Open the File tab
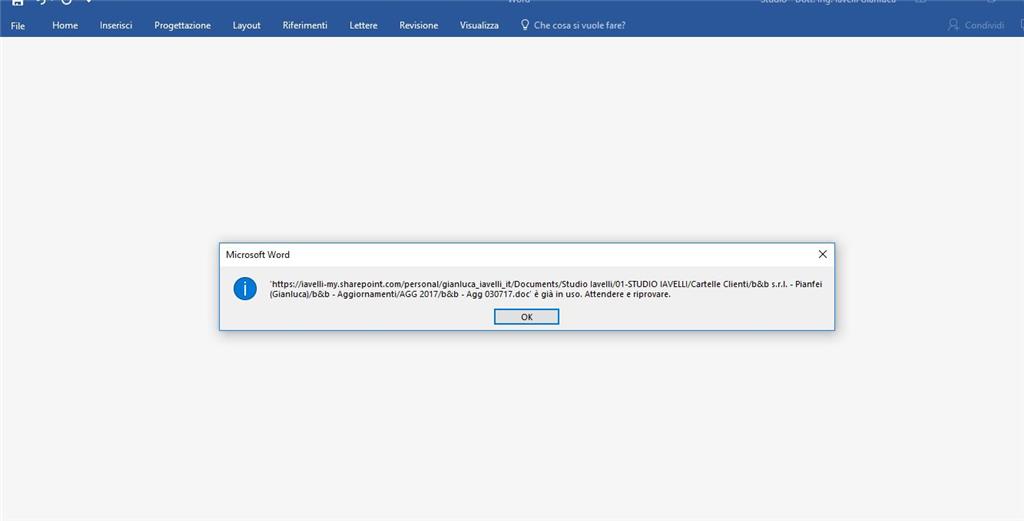 pos(18,25)
